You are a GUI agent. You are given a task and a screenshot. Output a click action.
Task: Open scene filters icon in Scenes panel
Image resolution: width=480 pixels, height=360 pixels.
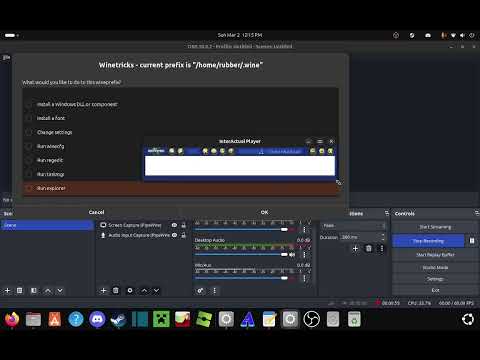click(34, 291)
